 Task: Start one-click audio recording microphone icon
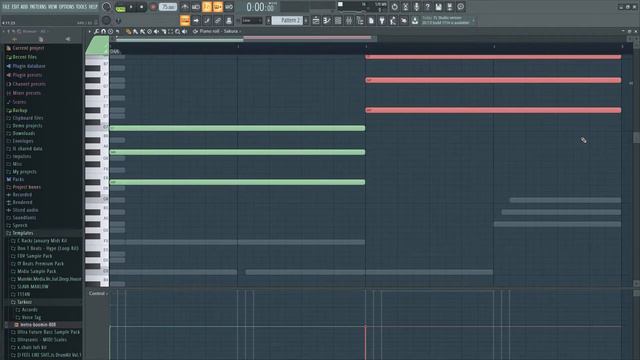tap(416, 7)
